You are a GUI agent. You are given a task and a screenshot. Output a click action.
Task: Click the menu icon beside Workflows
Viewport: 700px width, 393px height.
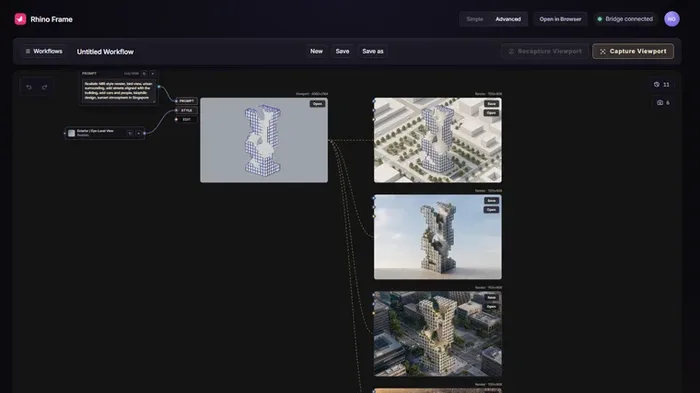28,51
